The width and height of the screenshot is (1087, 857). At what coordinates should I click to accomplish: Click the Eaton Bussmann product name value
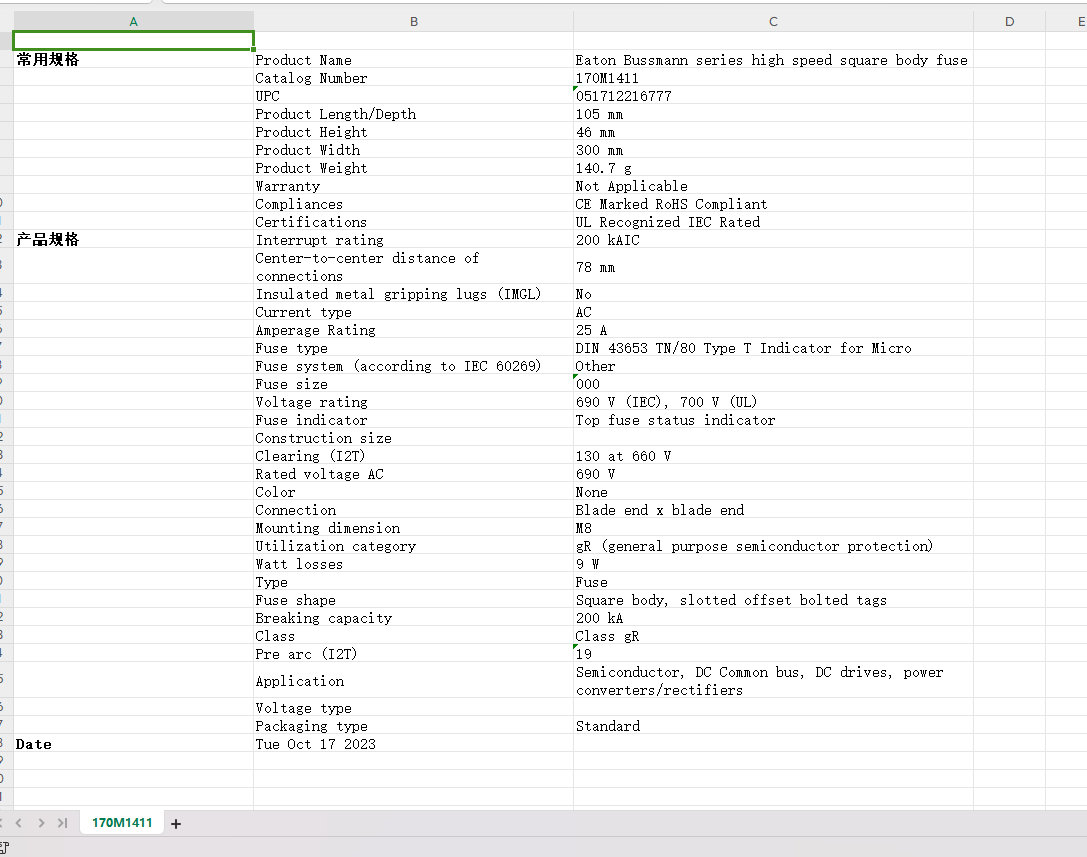[774, 60]
